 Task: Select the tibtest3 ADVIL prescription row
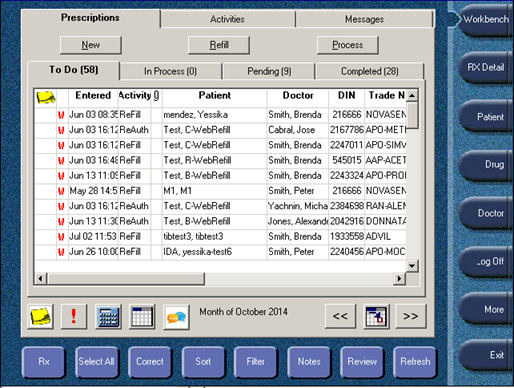pyautogui.click(x=220, y=237)
